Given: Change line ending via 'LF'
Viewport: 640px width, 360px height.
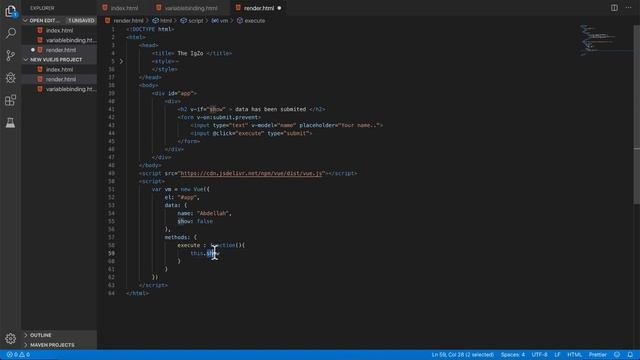Looking at the screenshot, I should [557, 355].
